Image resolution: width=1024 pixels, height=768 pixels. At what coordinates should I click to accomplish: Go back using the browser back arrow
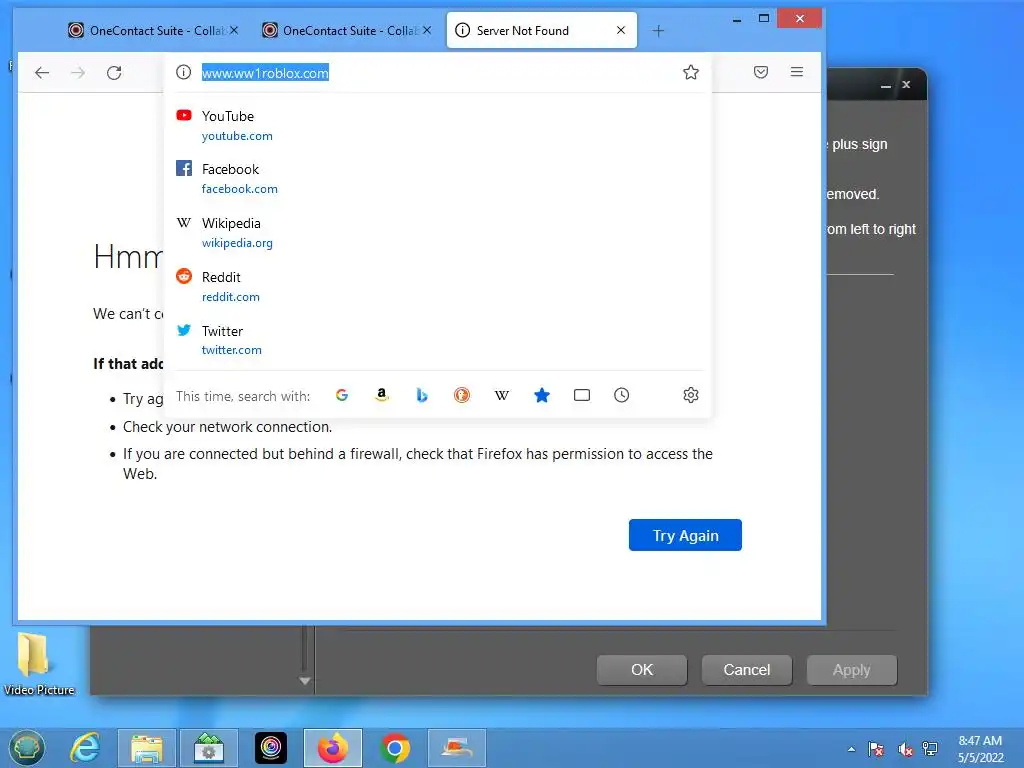pyautogui.click(x=42, y=72)
